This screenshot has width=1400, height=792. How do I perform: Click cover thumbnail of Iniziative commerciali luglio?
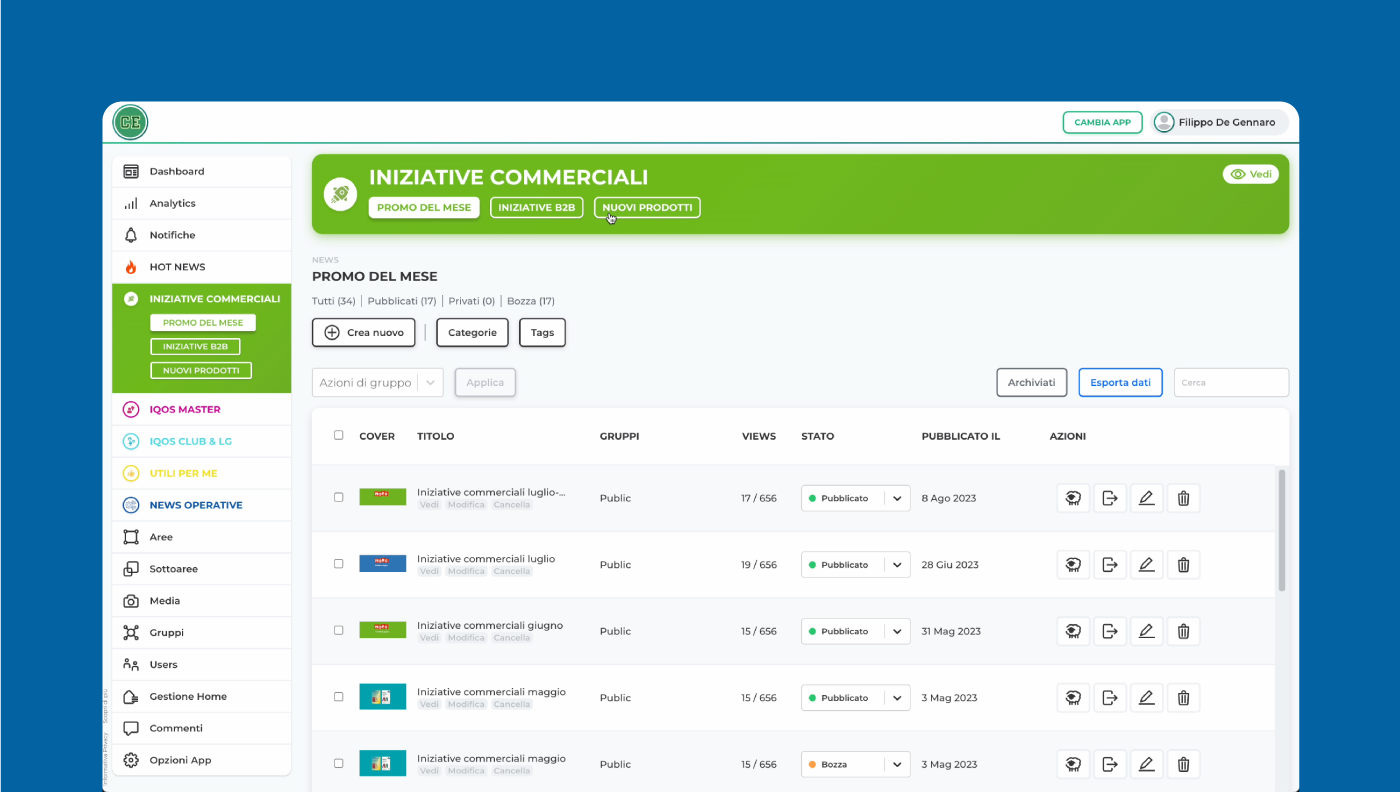pyautogui.click(x=383, y=564)
